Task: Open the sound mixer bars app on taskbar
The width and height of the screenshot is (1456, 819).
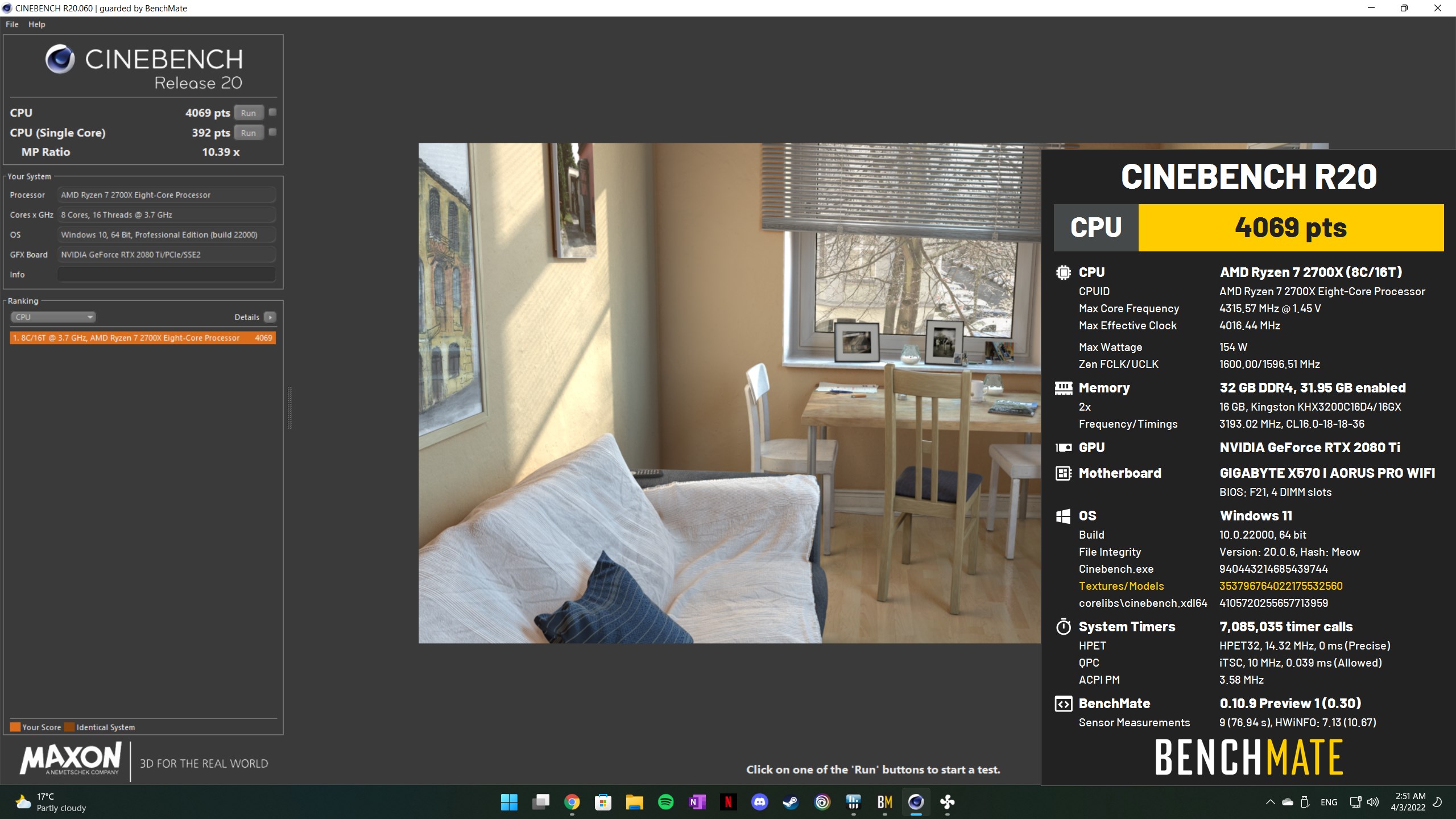Action: (853, 802)
